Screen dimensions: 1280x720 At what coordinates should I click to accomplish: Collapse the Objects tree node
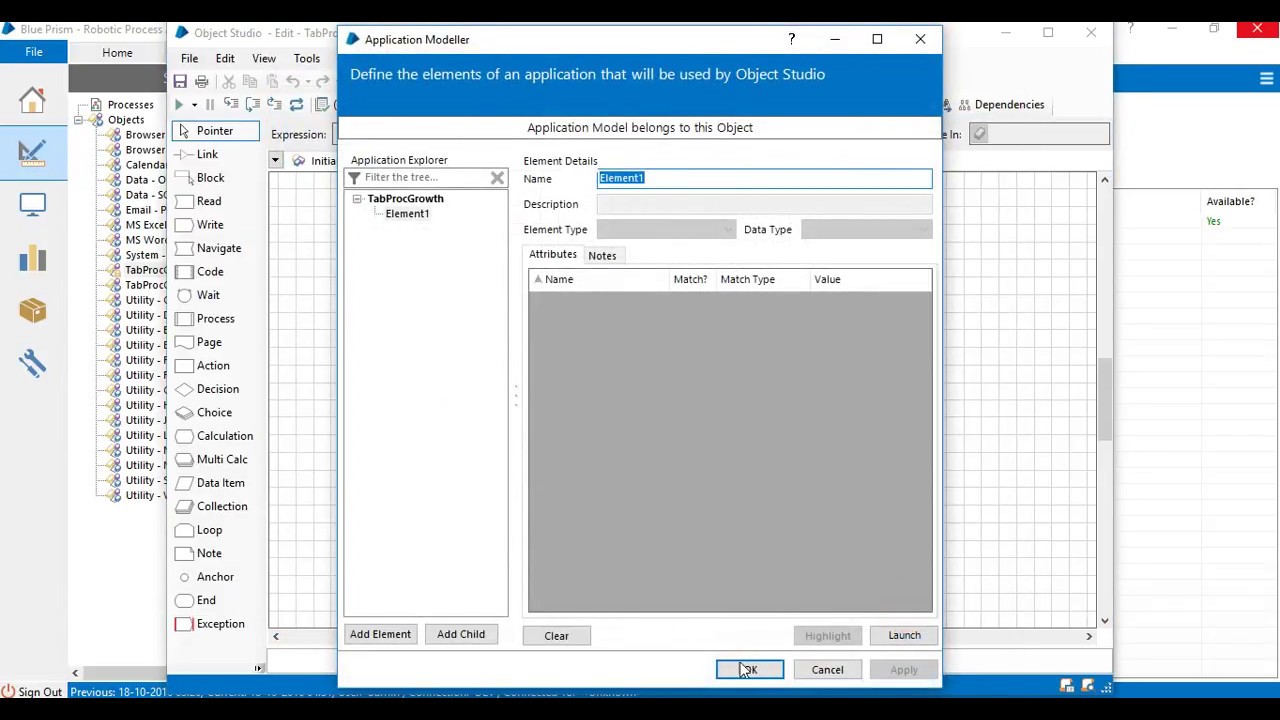(x=78, y=120)
